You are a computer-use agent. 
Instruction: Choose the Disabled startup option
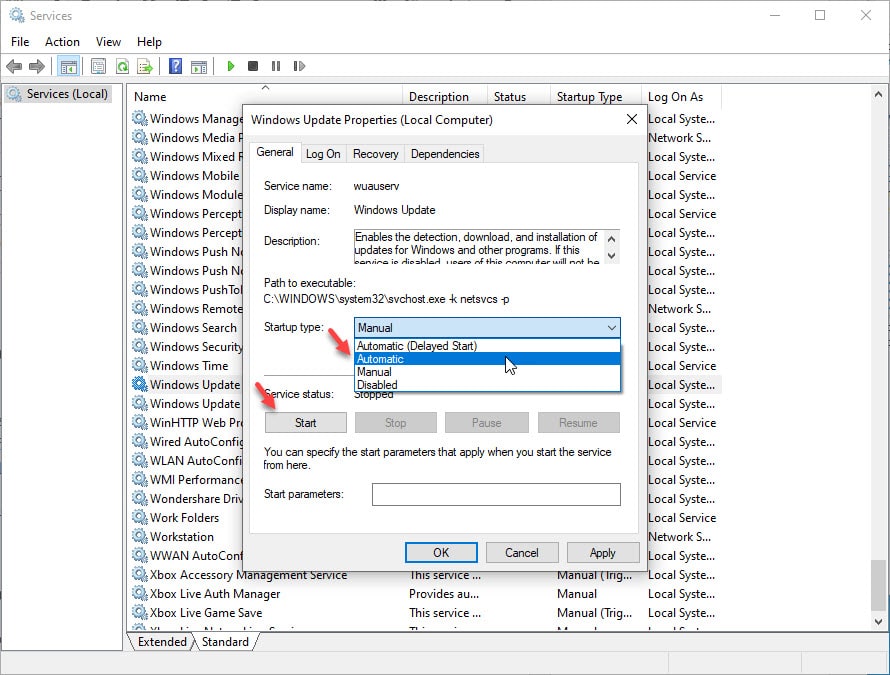[x=487, y=385]
